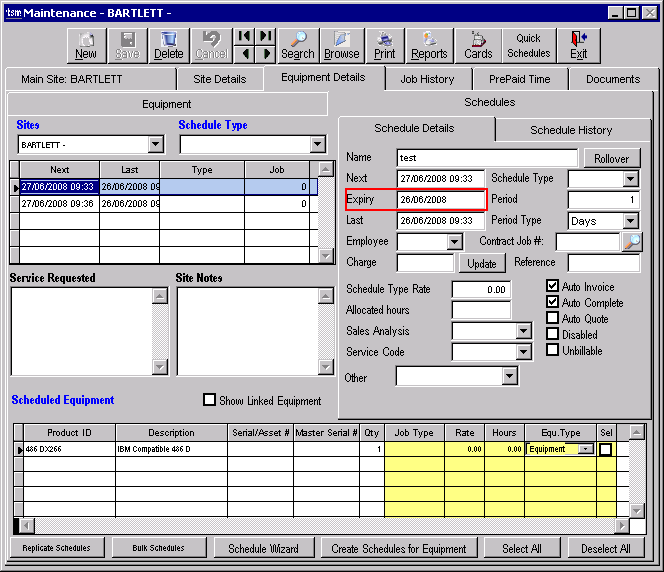Viewport: 664px width, 572px height.
Task: Open the Search toolbar tool
Action: 297,45
